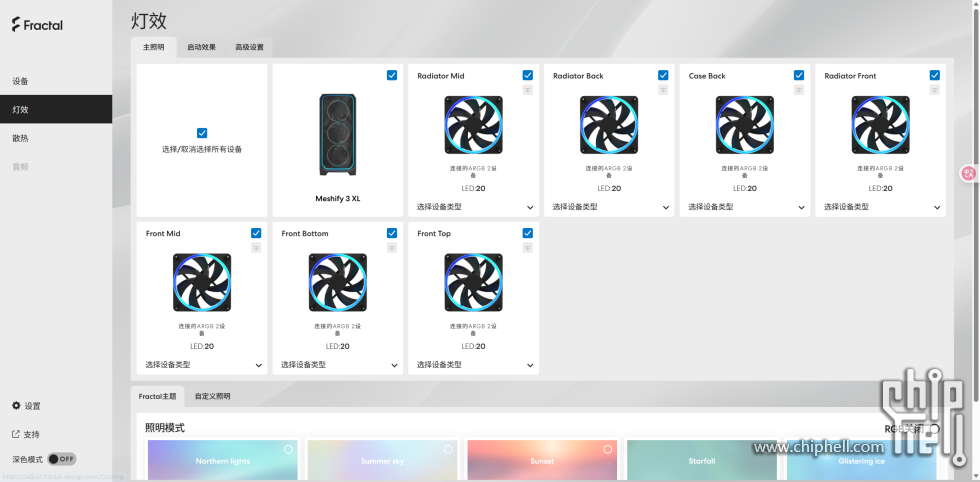Image resolution: width=980 pixels, height=482 pixels.
Task: Toggle select/deselect all devices checkbox
Action: tap(202, 133)
